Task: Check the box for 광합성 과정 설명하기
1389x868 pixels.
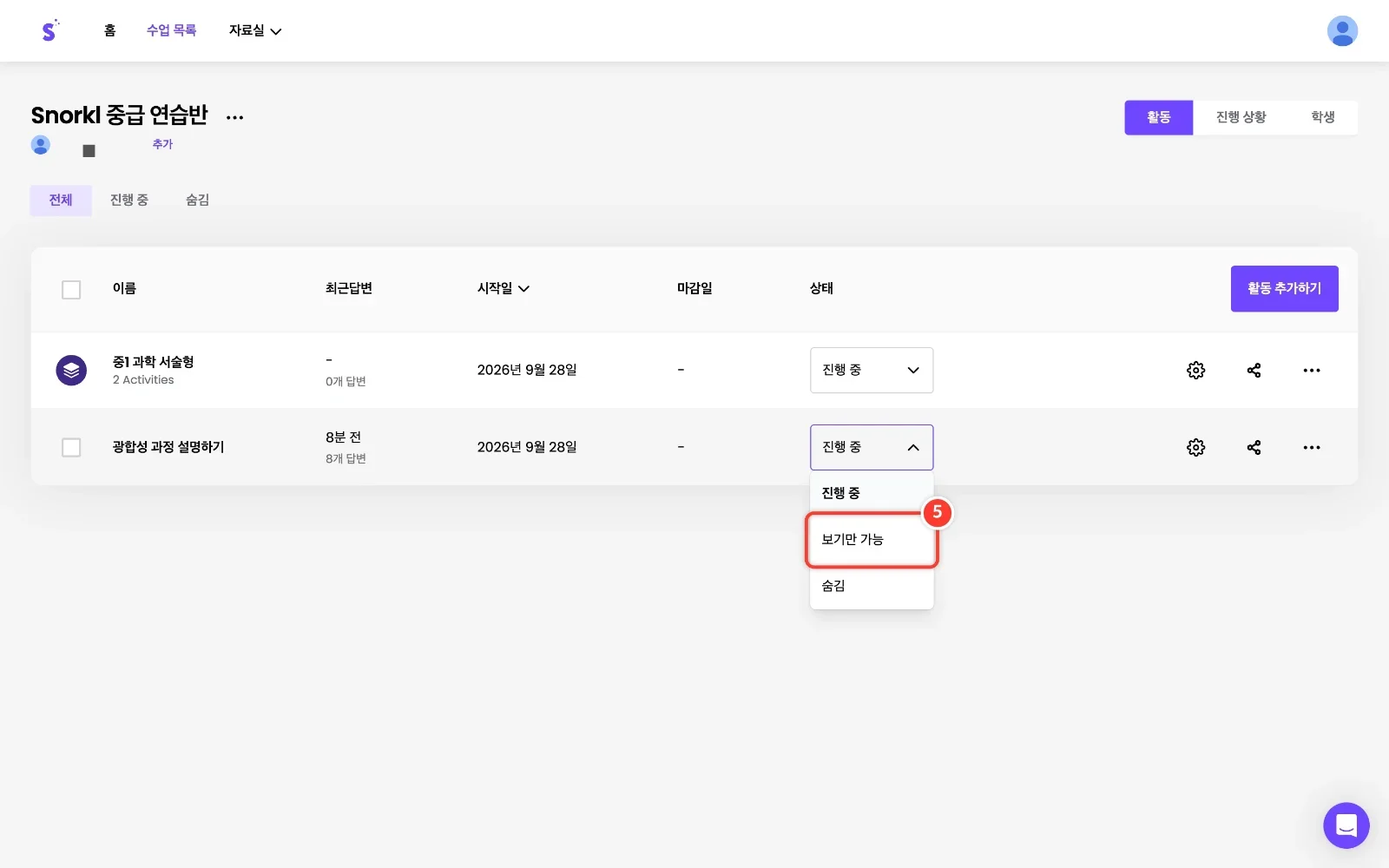Action: (71, 448)
